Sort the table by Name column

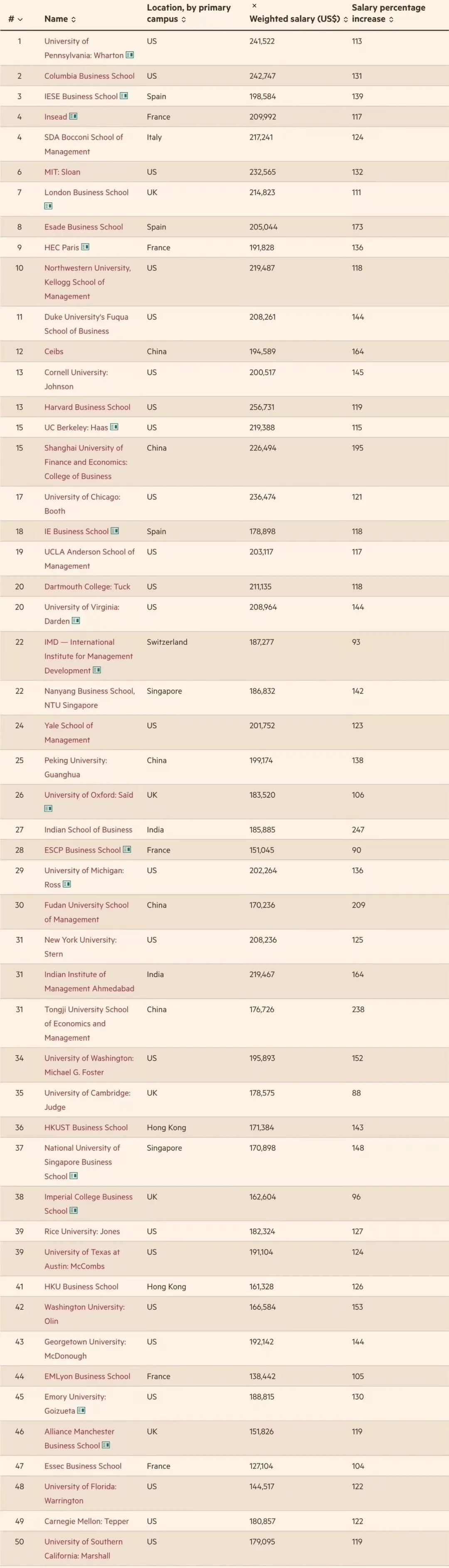[x=59, y=20]
